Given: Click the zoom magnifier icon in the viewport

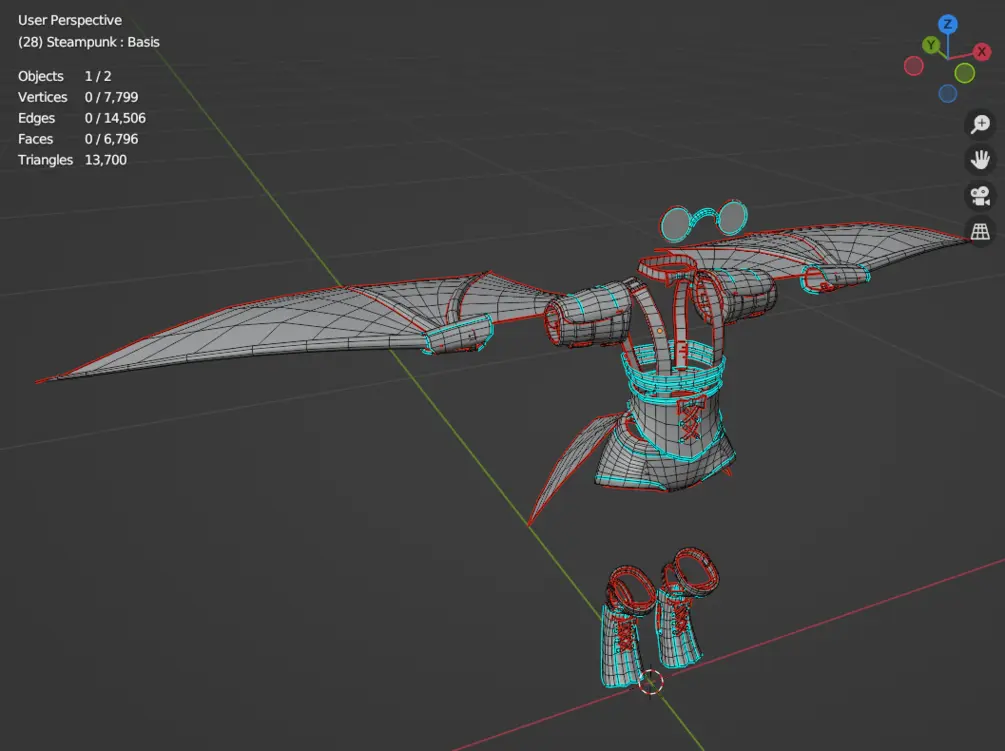Looking at the screenshot, I should click(980, 125).
